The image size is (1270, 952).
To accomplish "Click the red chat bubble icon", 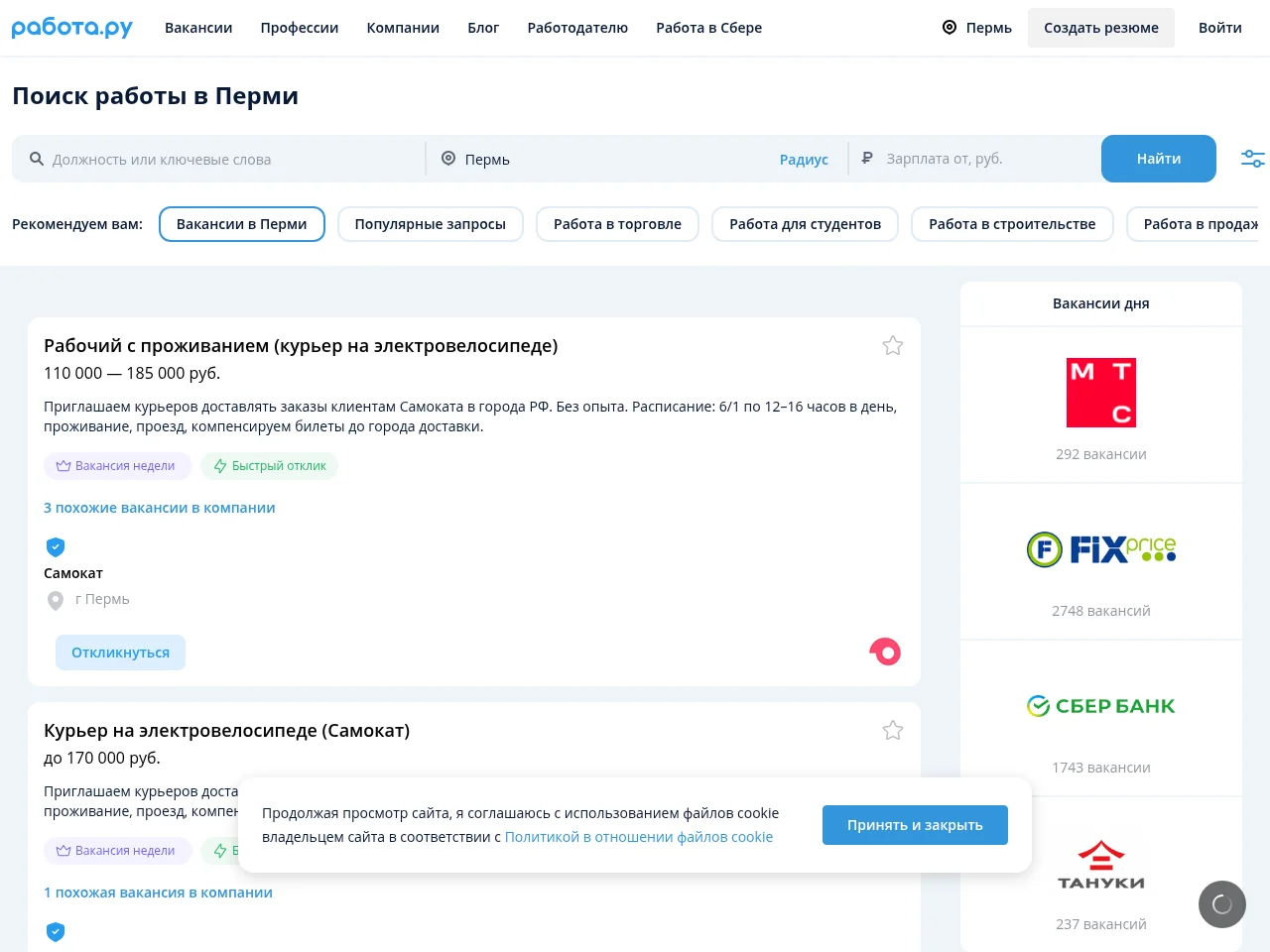I will coord(885,652).
